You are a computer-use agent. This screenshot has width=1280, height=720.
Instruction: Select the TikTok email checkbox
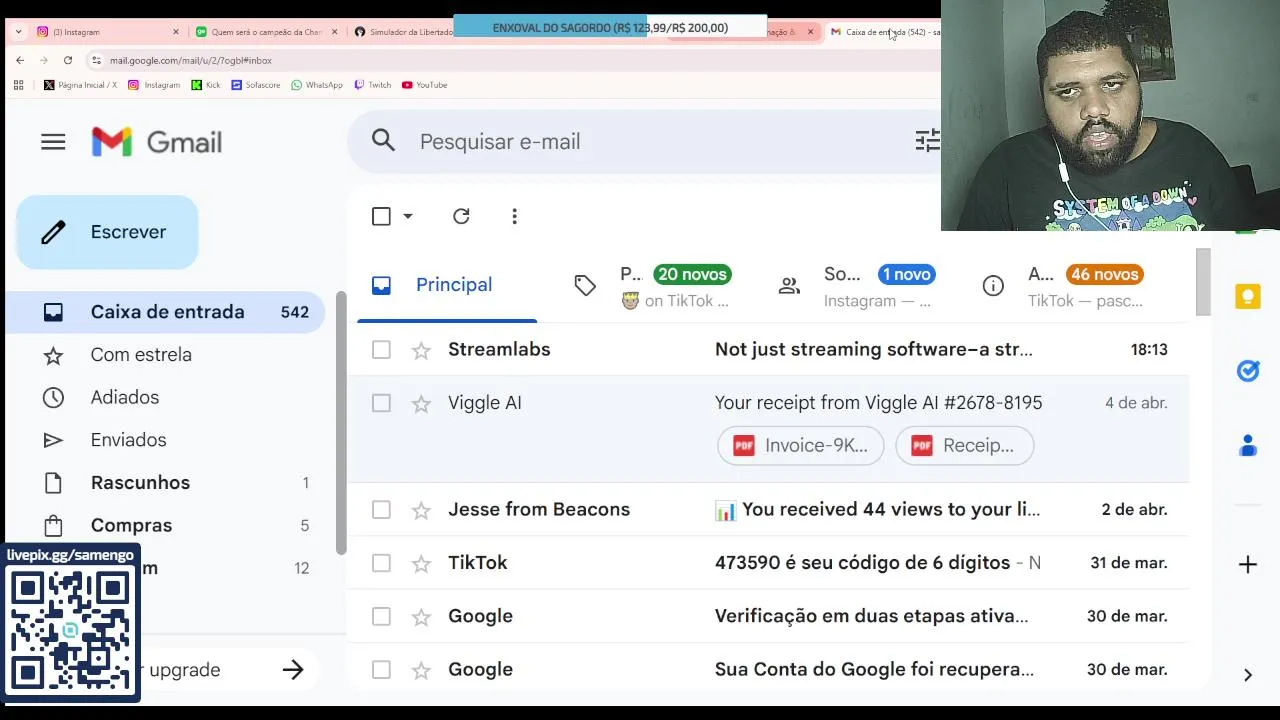click(381, 563)
